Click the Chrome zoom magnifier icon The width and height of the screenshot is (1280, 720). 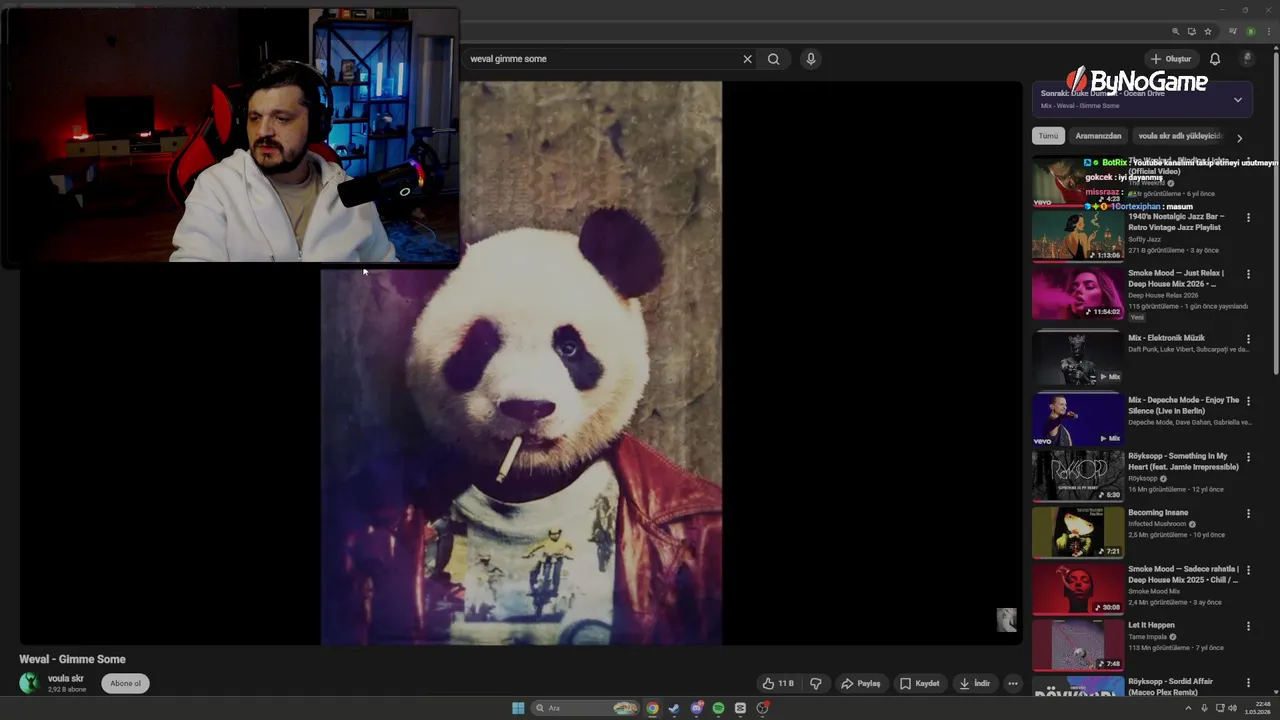[1176, 31]
